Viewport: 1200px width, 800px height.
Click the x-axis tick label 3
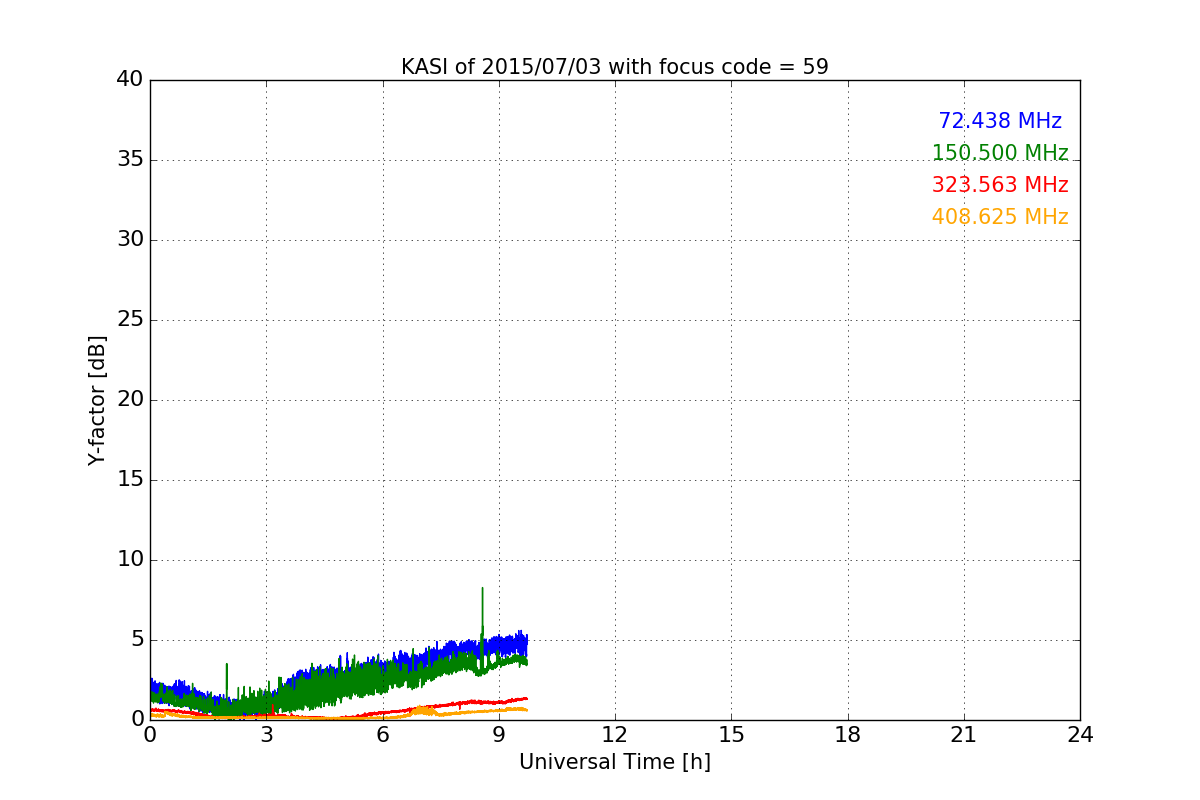(x=266, y=735)
